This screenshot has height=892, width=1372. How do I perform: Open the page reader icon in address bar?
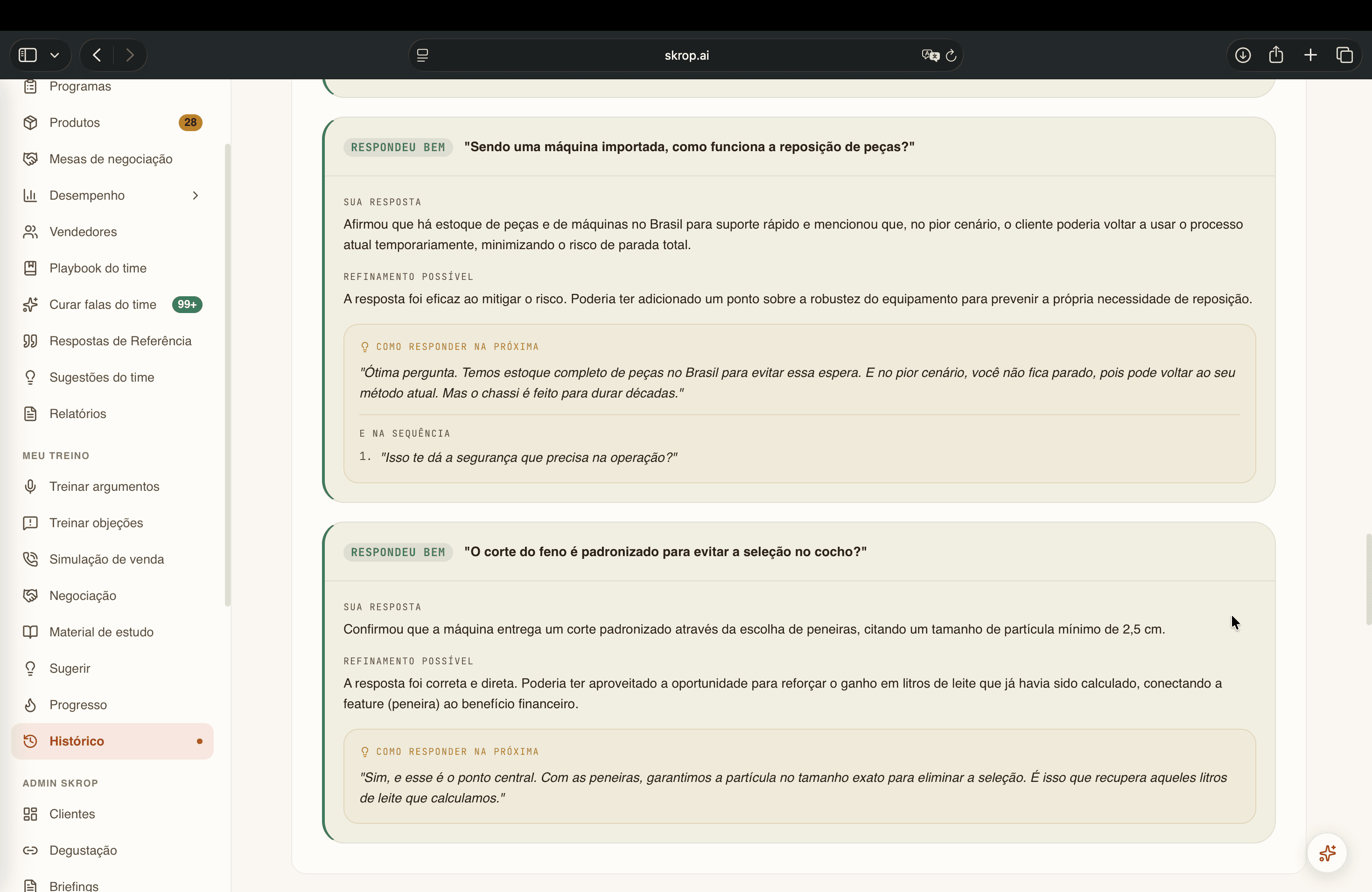[x=422, y=56]
